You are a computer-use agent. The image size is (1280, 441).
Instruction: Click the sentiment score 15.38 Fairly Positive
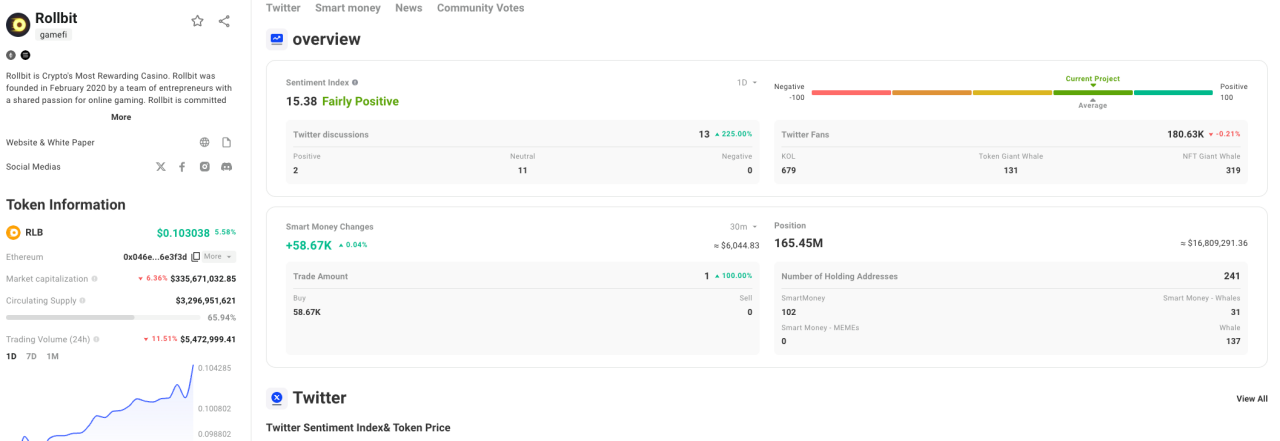point(342,101)
